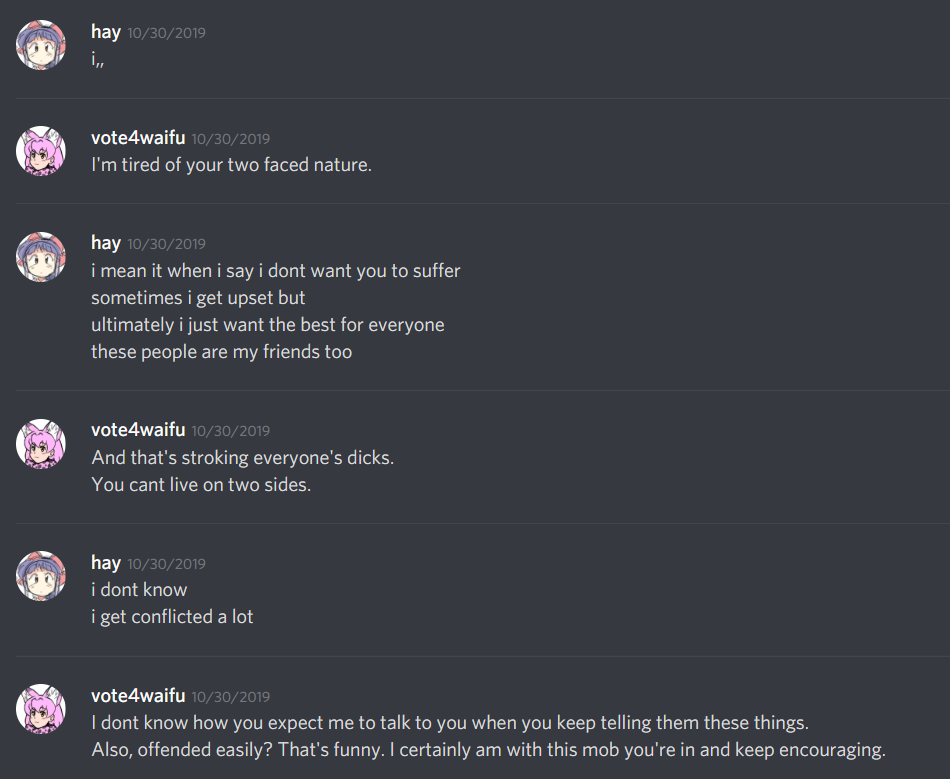950x779 pixels.
Task: Click timestamp on vote4waifu's final message
Action: (230, 697)
